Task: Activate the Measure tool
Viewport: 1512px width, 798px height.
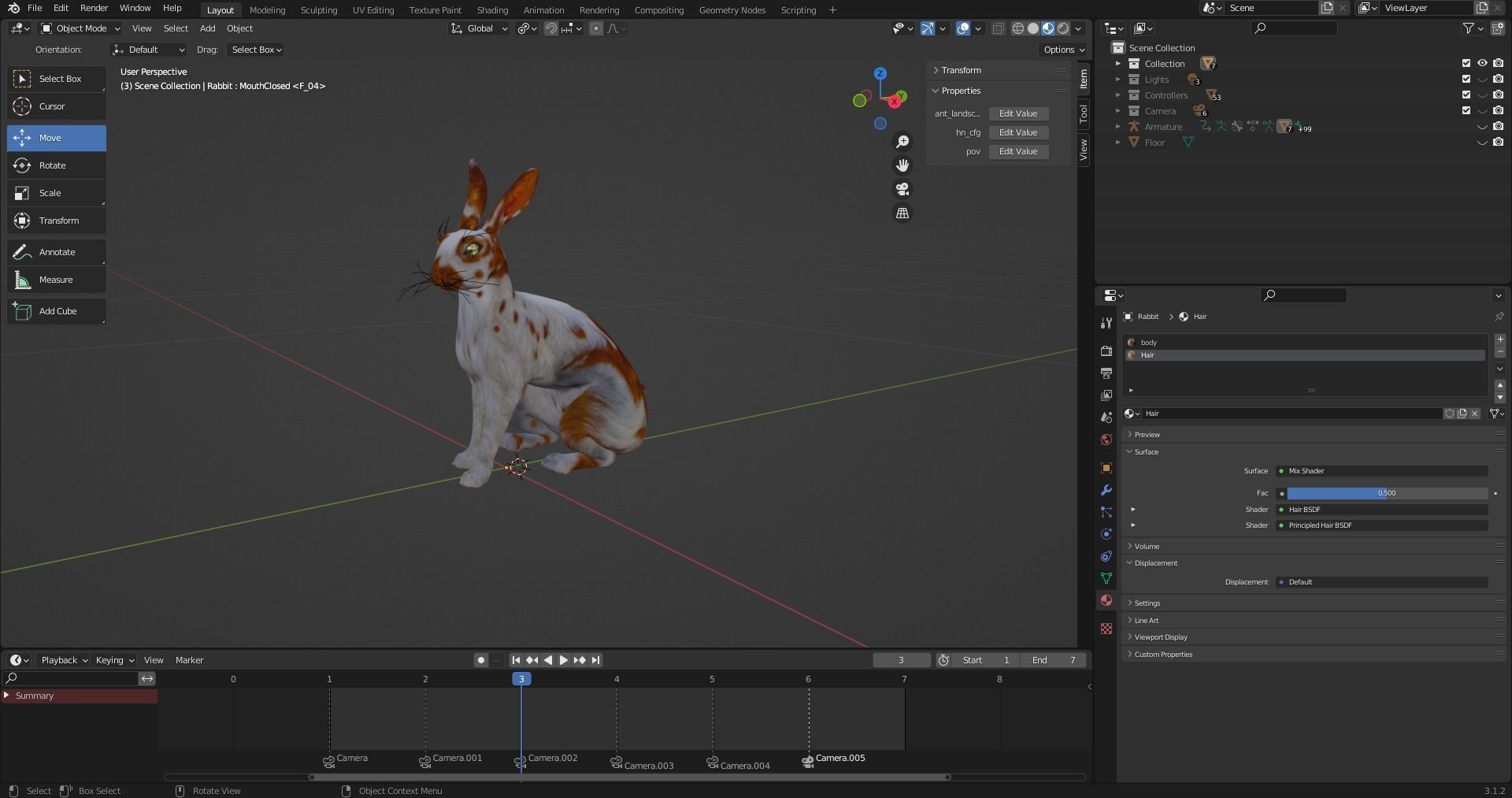Action: tap(56, 280)
